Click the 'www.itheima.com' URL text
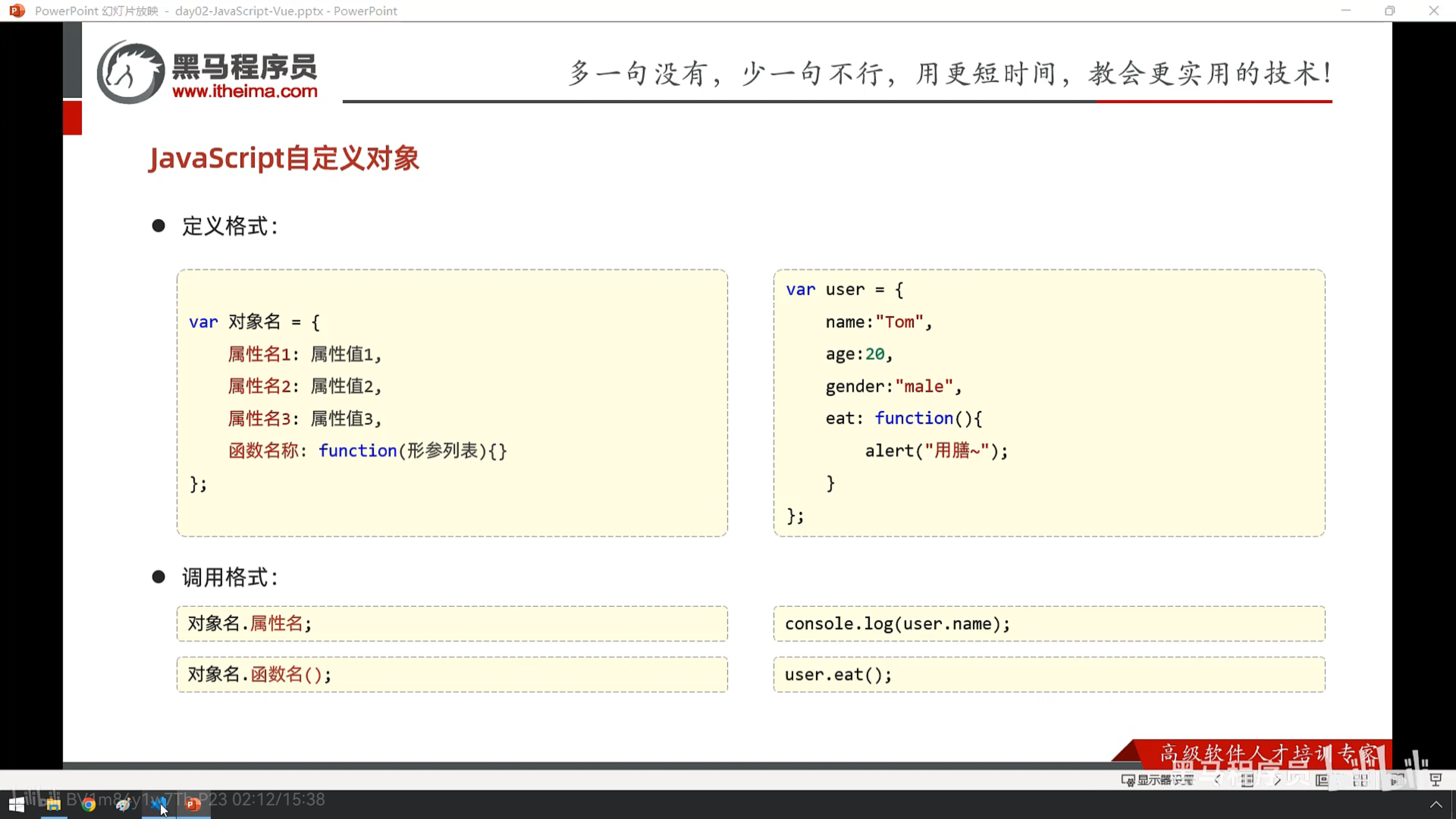The image size is (1456, 819). pyautogui.click(x=245, y=91)
